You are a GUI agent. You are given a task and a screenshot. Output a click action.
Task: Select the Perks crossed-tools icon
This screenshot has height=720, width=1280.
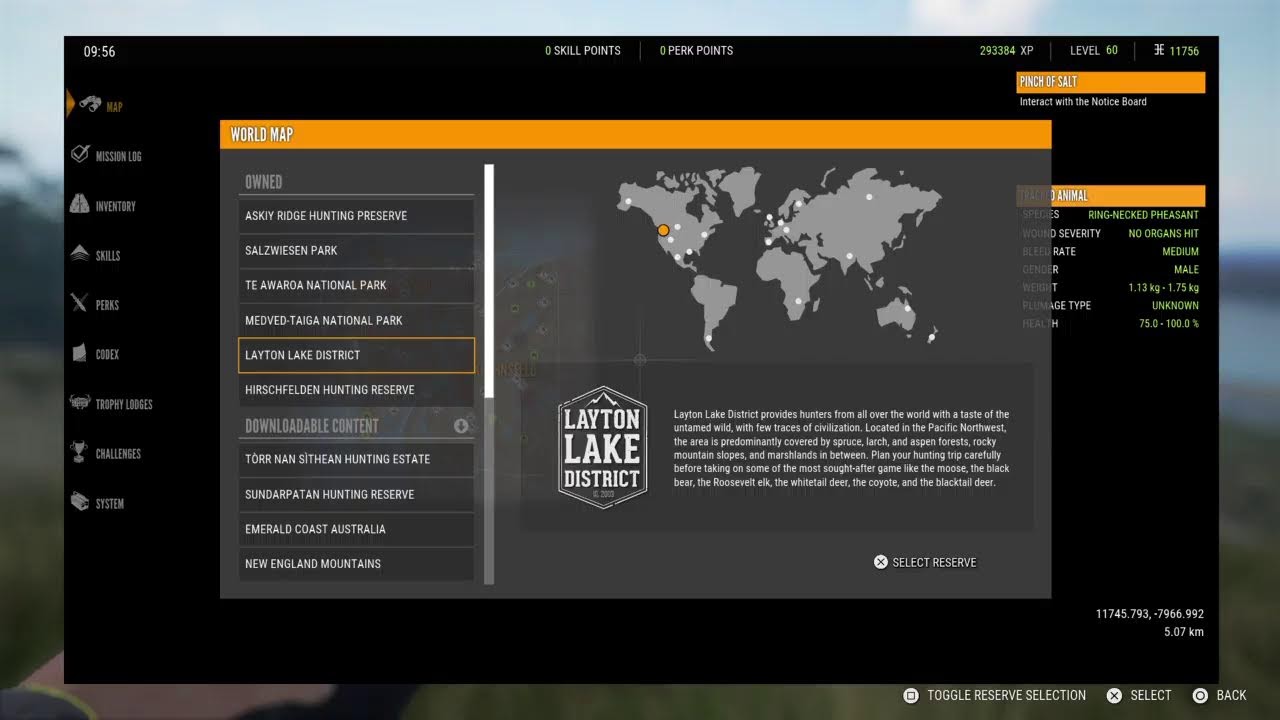(x=80, y=304)
